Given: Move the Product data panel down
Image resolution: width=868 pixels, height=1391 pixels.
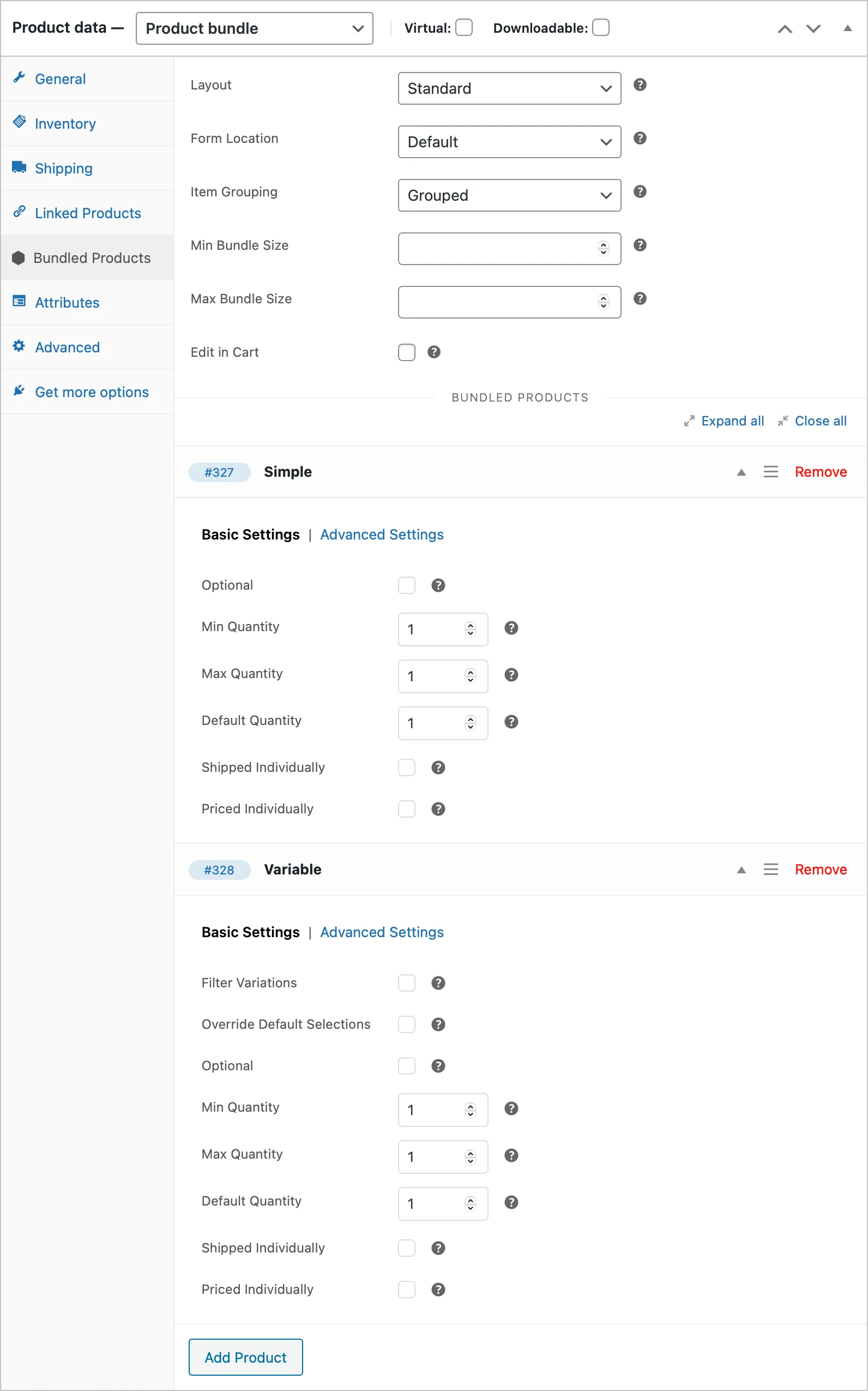Looking at the screenshot, I should coord(813,29).
